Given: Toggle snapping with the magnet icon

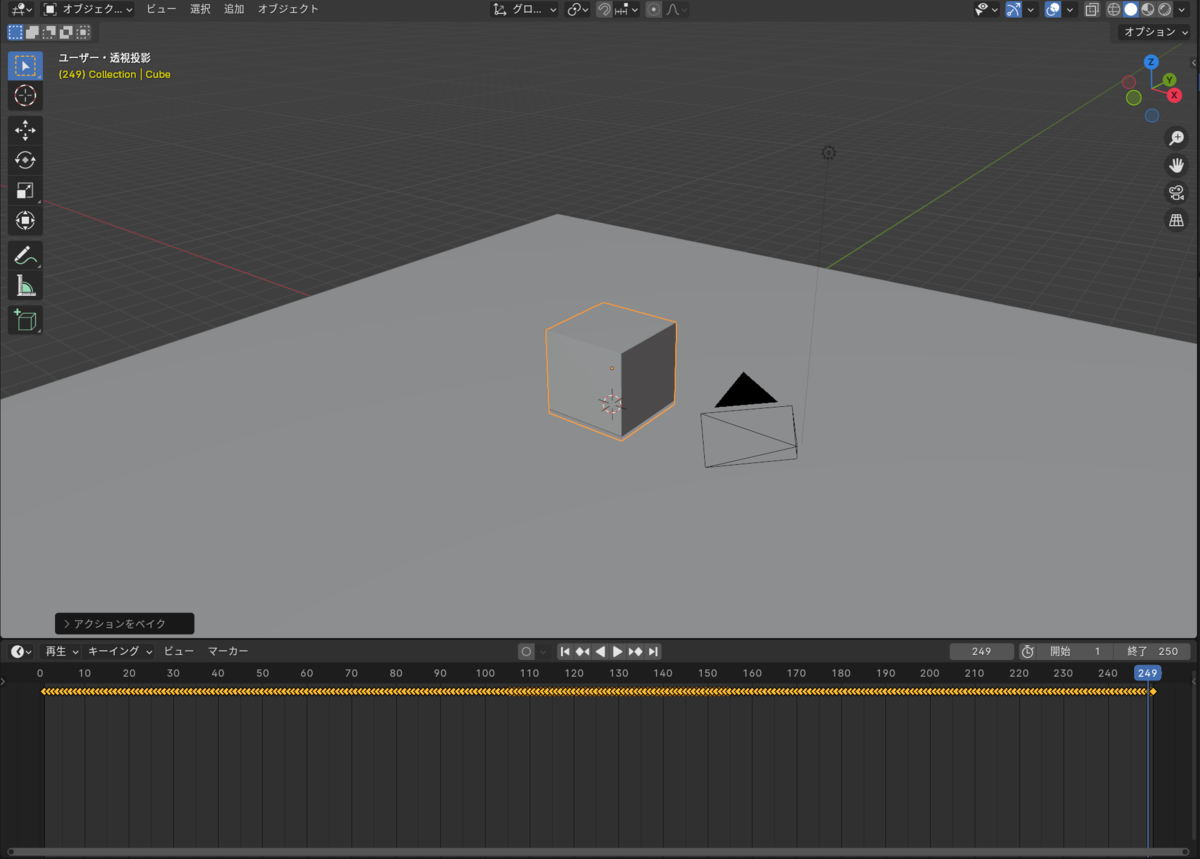Looking at the screenshot, I should (x=603, y=9).
